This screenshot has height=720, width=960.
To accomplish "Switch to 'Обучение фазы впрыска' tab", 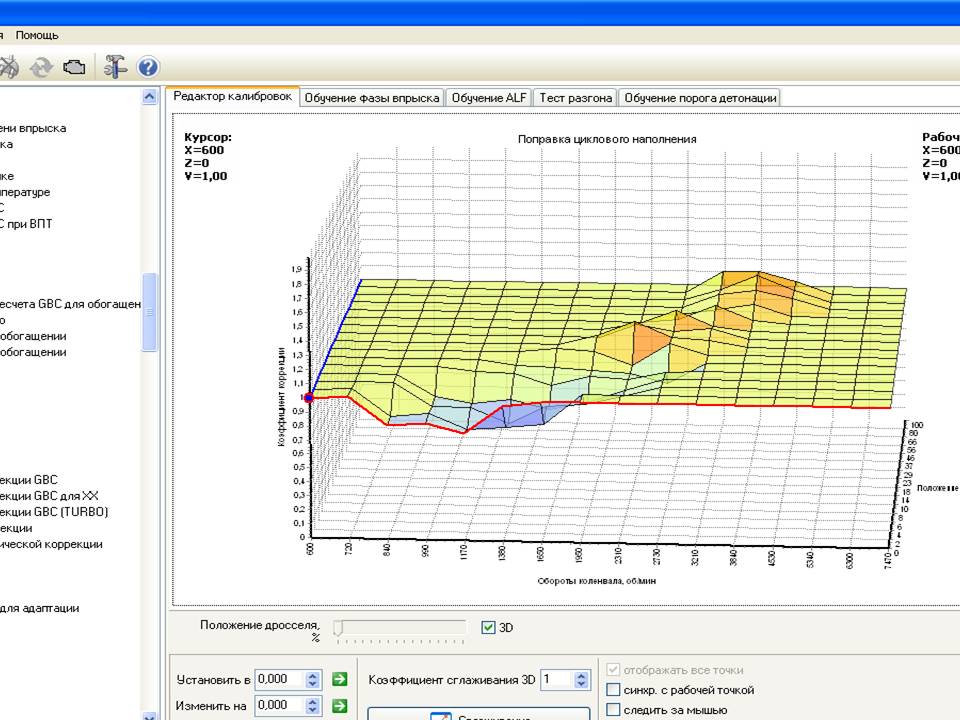I will pyautogui.click(x=372, y=98).
